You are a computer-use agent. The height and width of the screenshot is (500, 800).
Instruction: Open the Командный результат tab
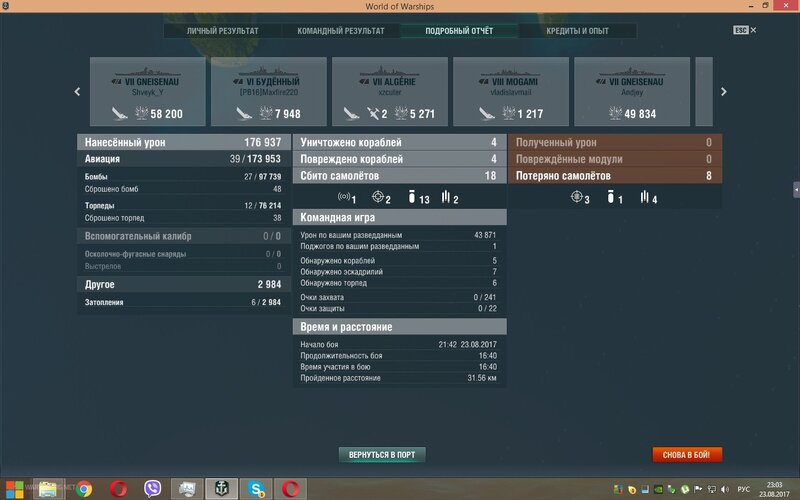341,31
